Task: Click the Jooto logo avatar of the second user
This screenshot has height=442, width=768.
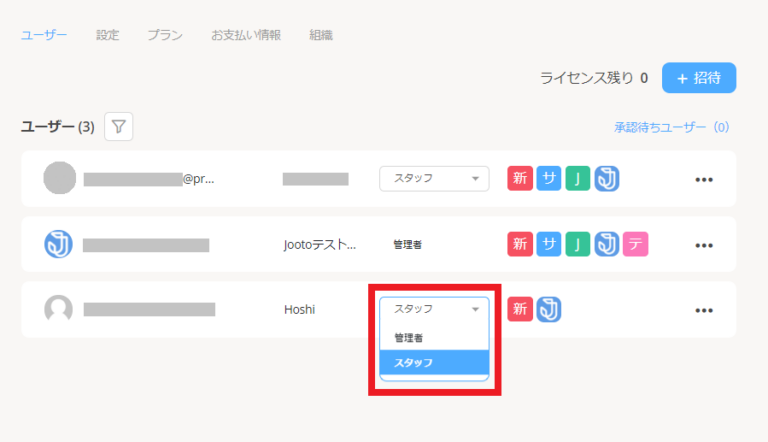Action: pyautogui.click(x=59, y=243)
